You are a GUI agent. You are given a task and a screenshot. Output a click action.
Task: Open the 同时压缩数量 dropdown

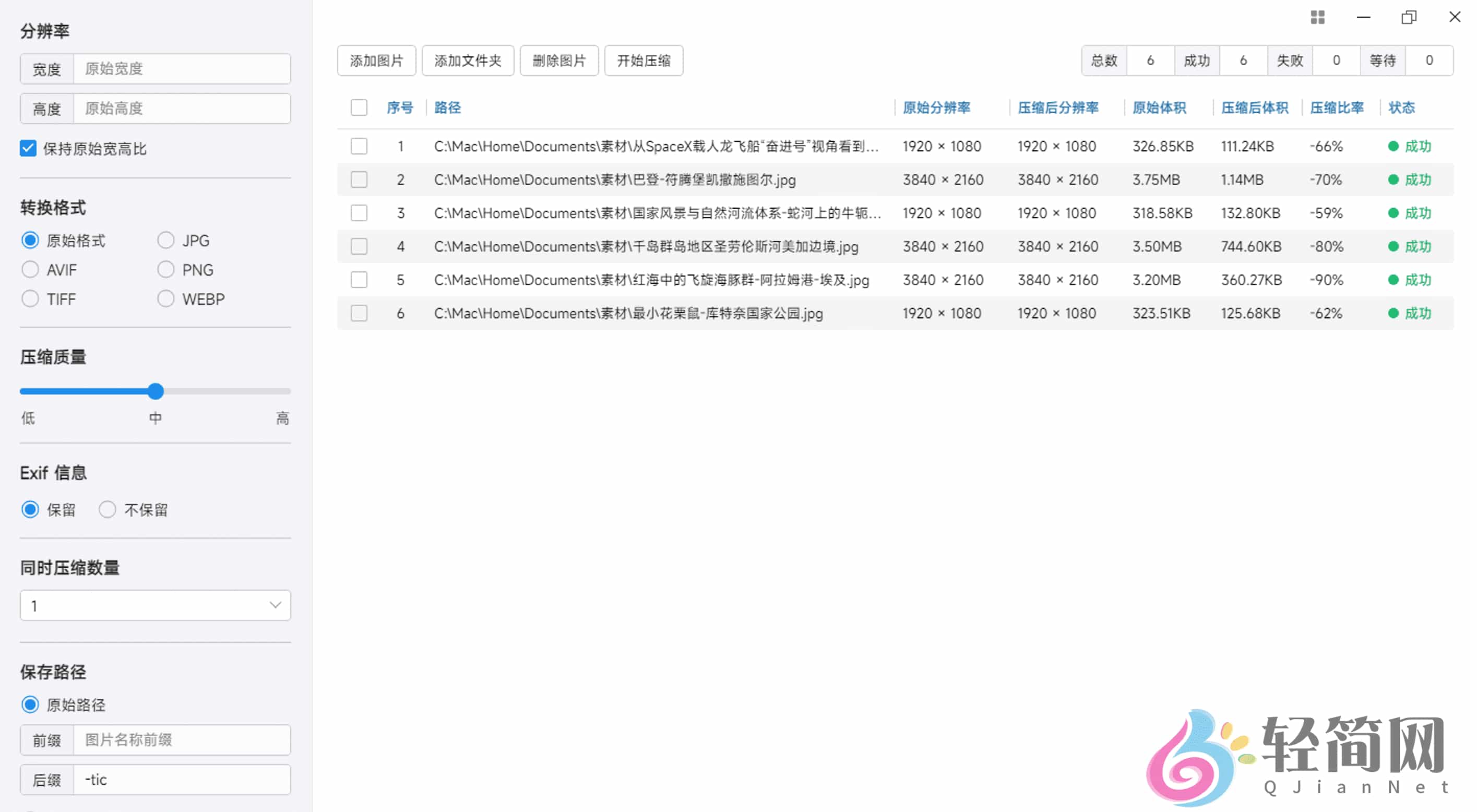click(155, 605)
